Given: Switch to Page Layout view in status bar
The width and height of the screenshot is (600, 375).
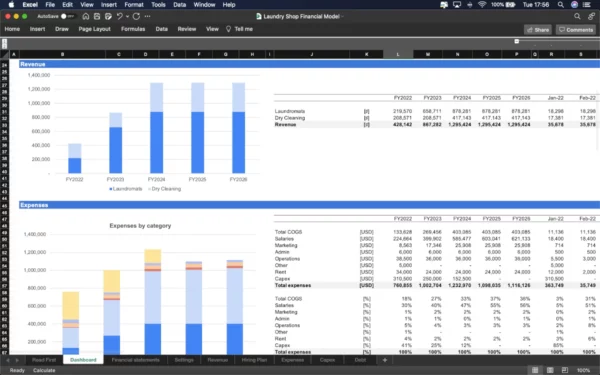Looking at the screenshot, I should point(550,370).
